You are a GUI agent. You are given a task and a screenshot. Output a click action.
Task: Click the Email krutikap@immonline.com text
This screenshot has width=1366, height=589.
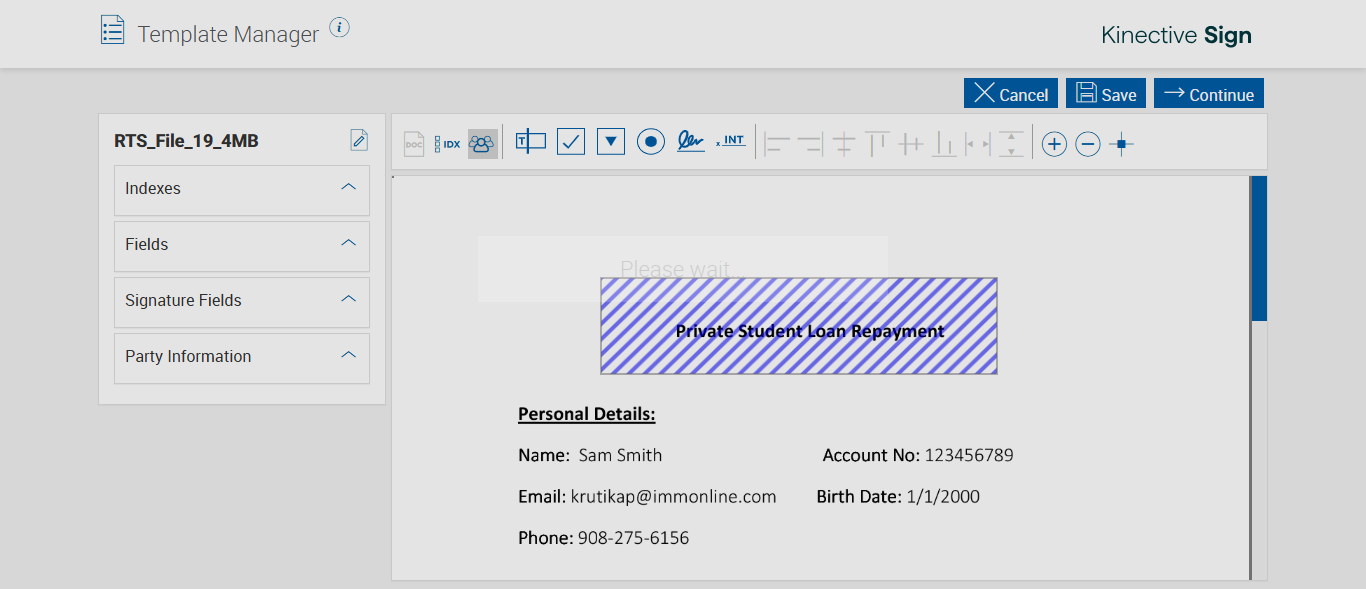pos(647,497)
